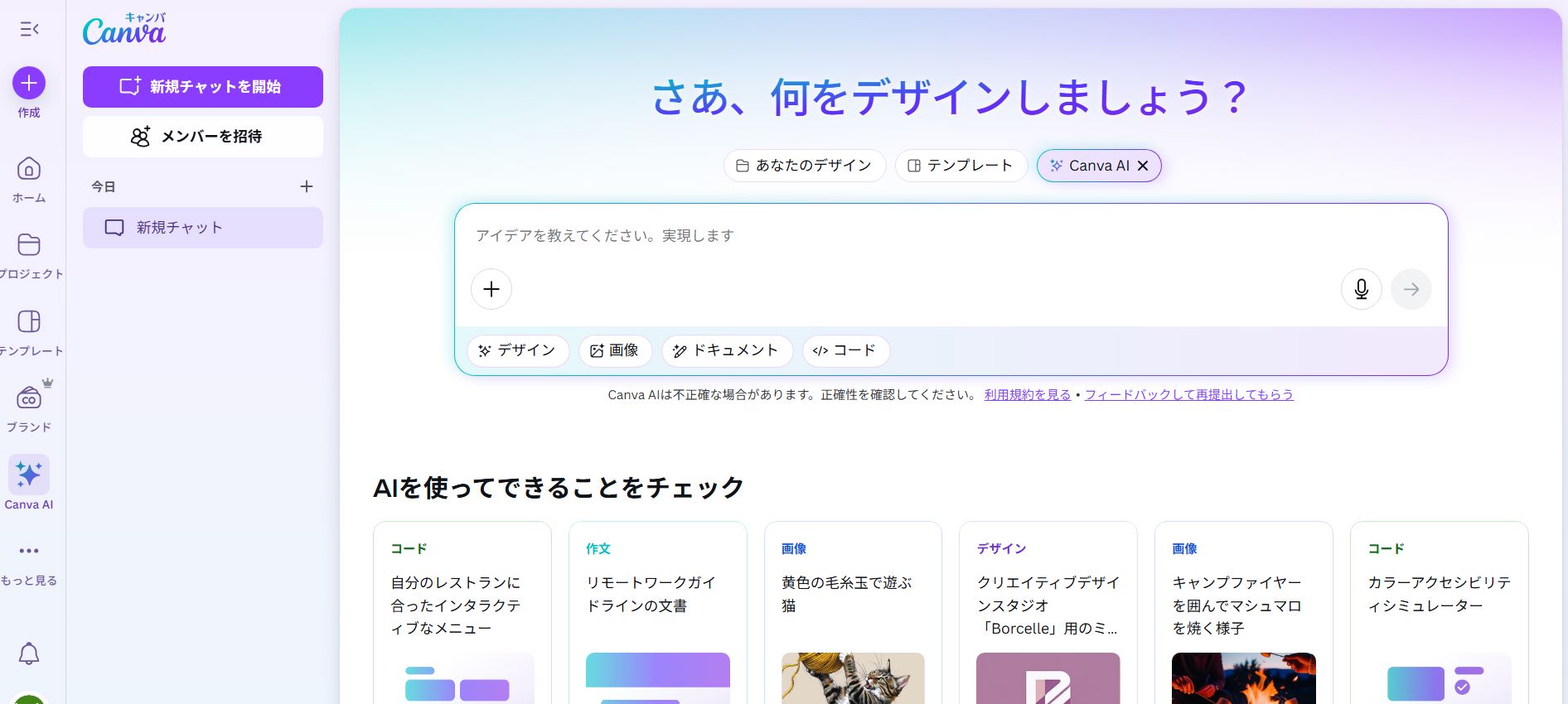Viewport: 1568px width, 704px height.
Task: Collapse the sidebar menu icon
Action: 29,30
